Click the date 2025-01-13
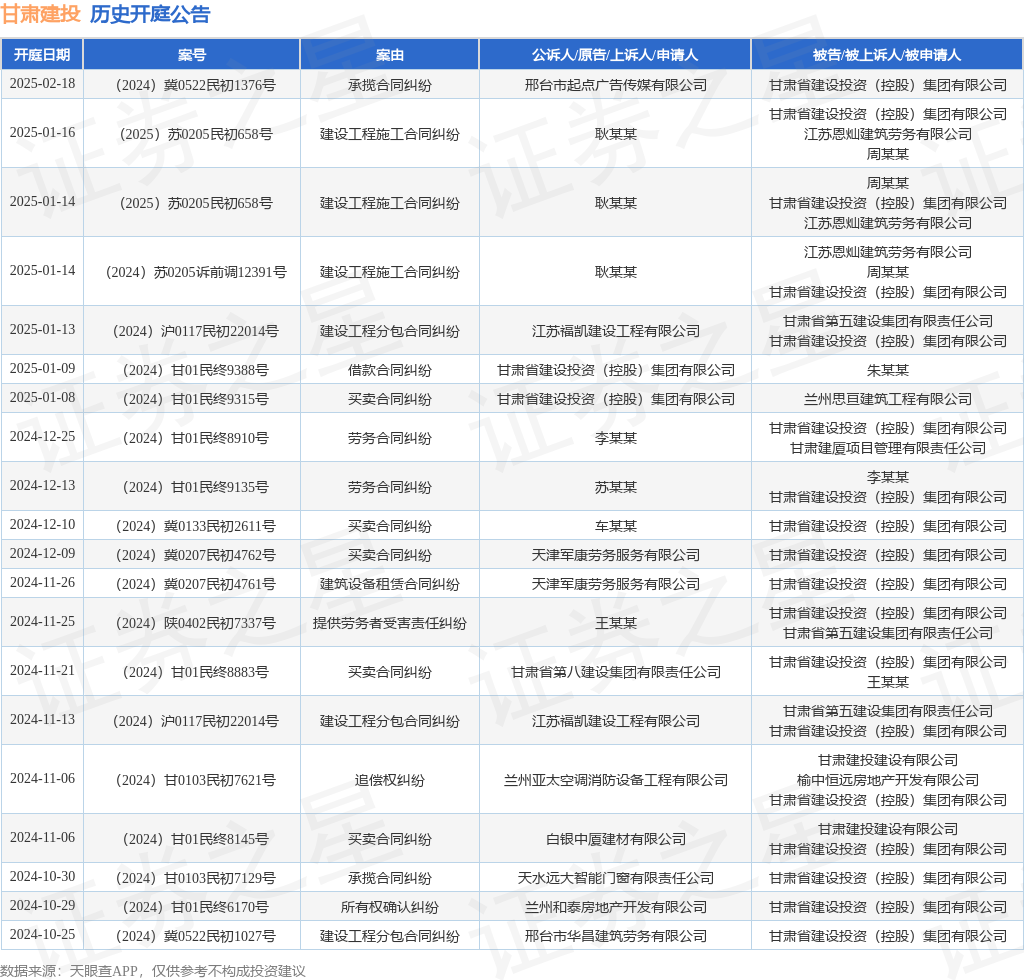1024x980 pixels. click(x=42, y=330)
